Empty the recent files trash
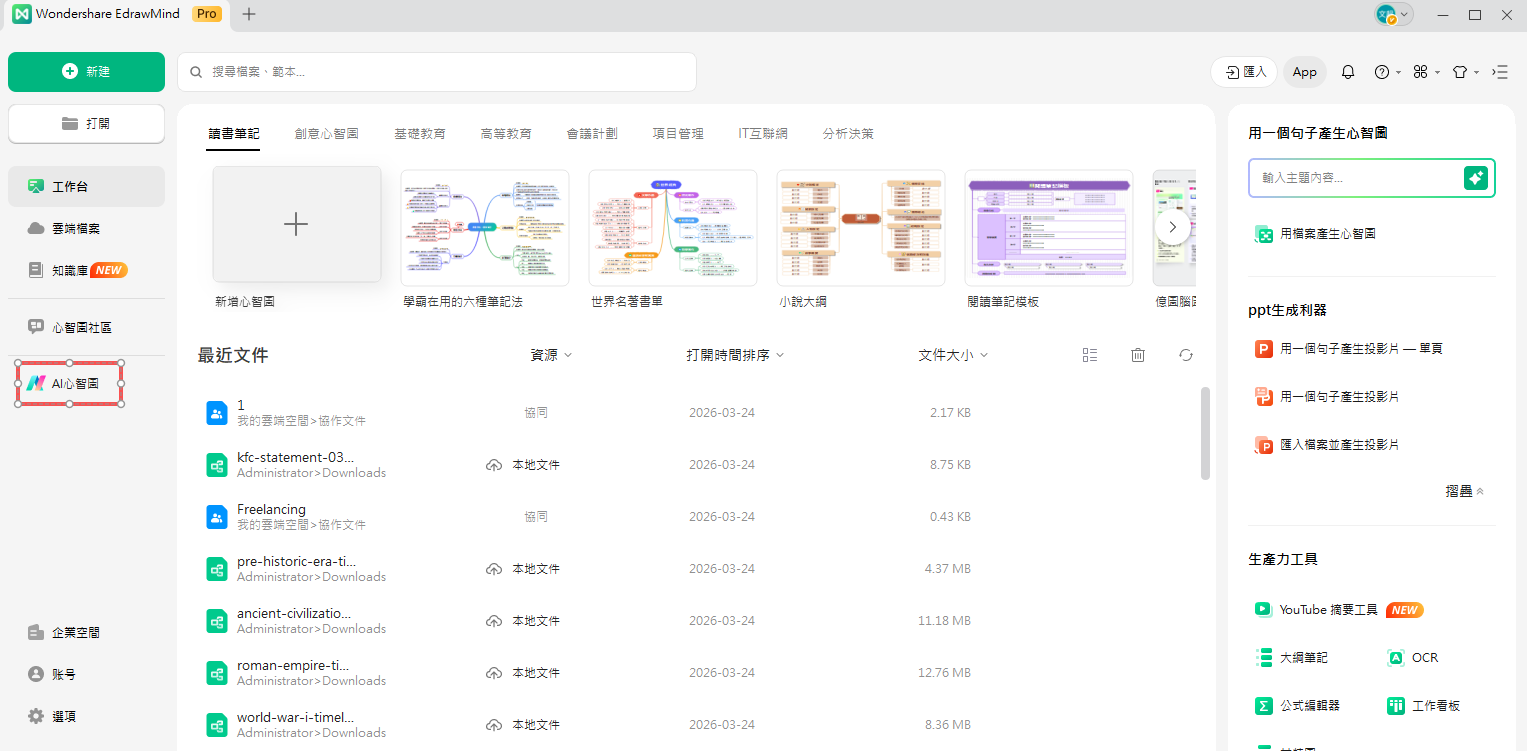This screenshot has height=751, width=1527. point(1137,354)
